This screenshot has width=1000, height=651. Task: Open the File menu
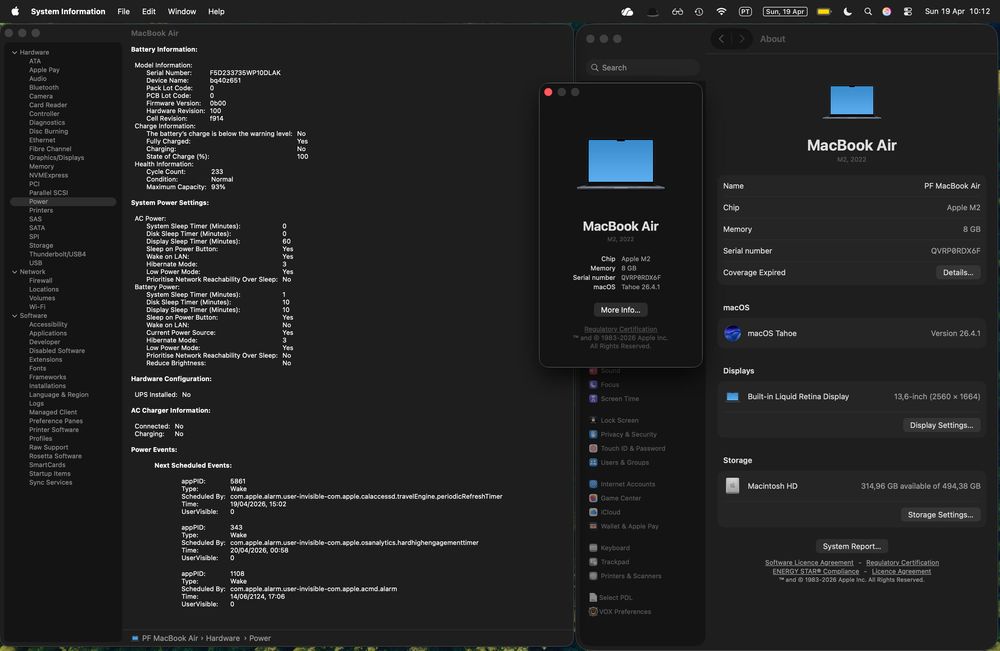coord(124,11)
